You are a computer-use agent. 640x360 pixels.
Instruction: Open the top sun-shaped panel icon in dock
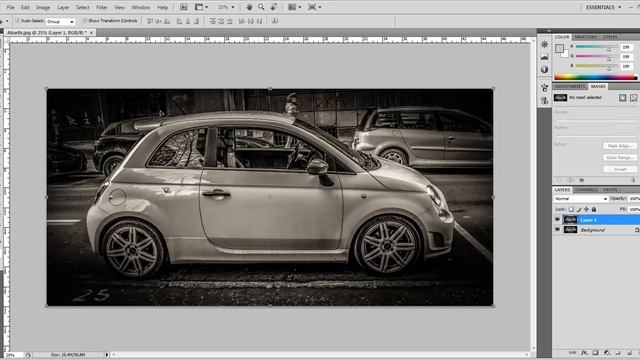tap(544, 44)
